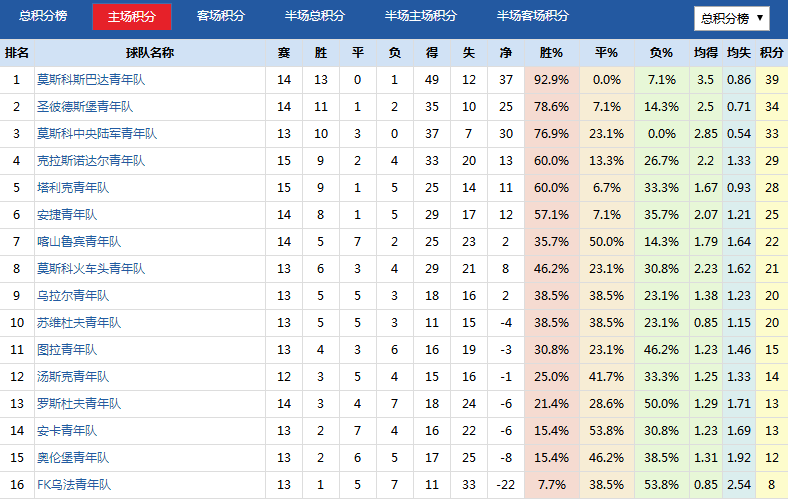This screenshot has height=501, width=788.
Task: Open the 克拉斯诺达尔青年队 team page
Action: [x=91, y=161]
